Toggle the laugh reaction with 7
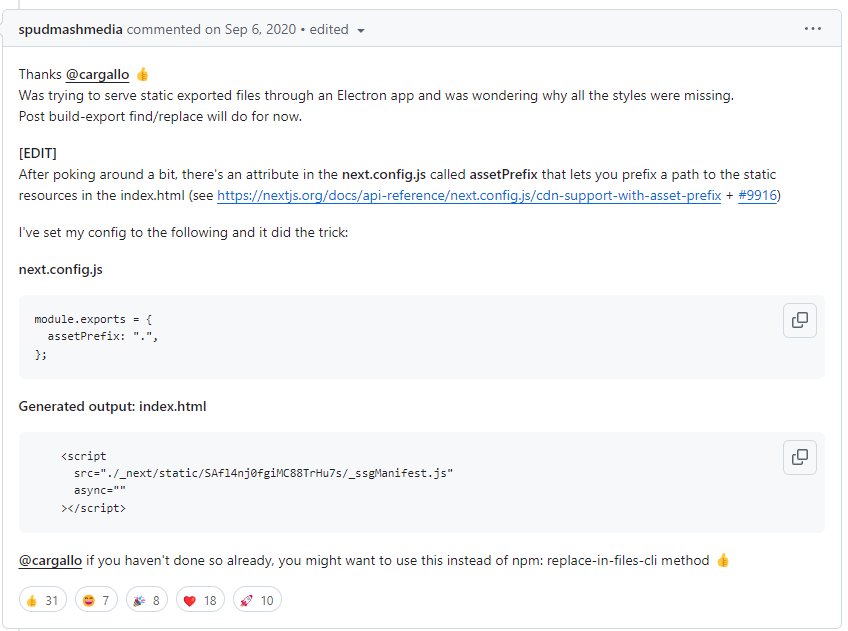The width and height of the screenshot is (848, 631). 96,600
